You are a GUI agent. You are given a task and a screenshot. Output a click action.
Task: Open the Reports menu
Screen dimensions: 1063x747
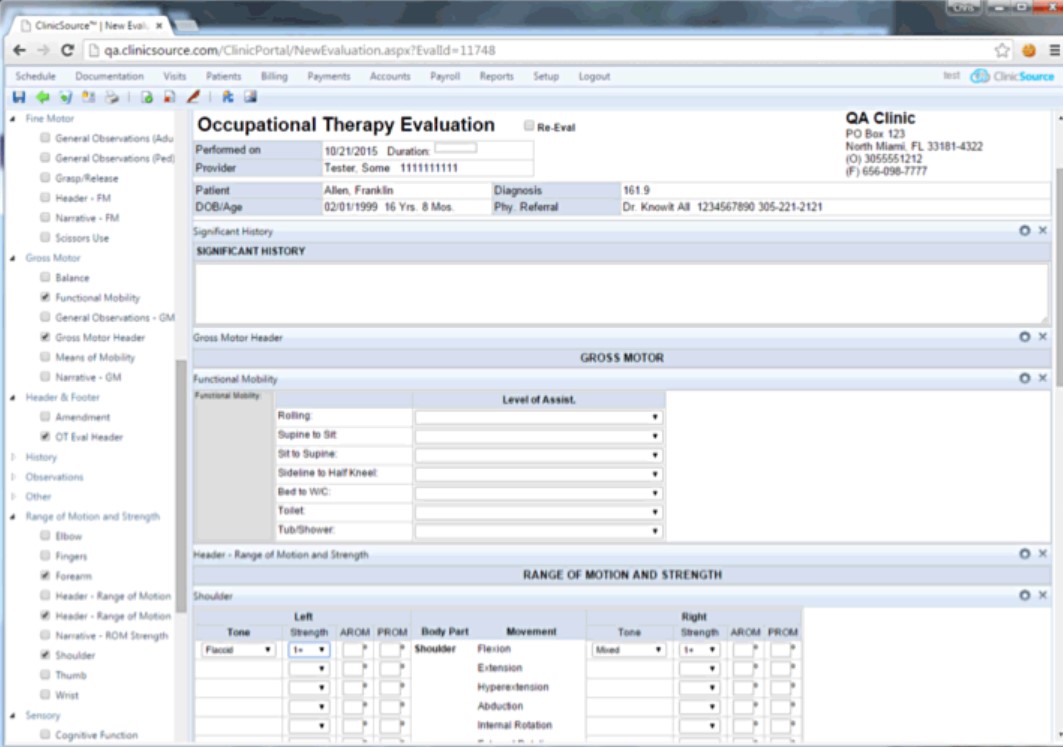[x=496, y=76]
